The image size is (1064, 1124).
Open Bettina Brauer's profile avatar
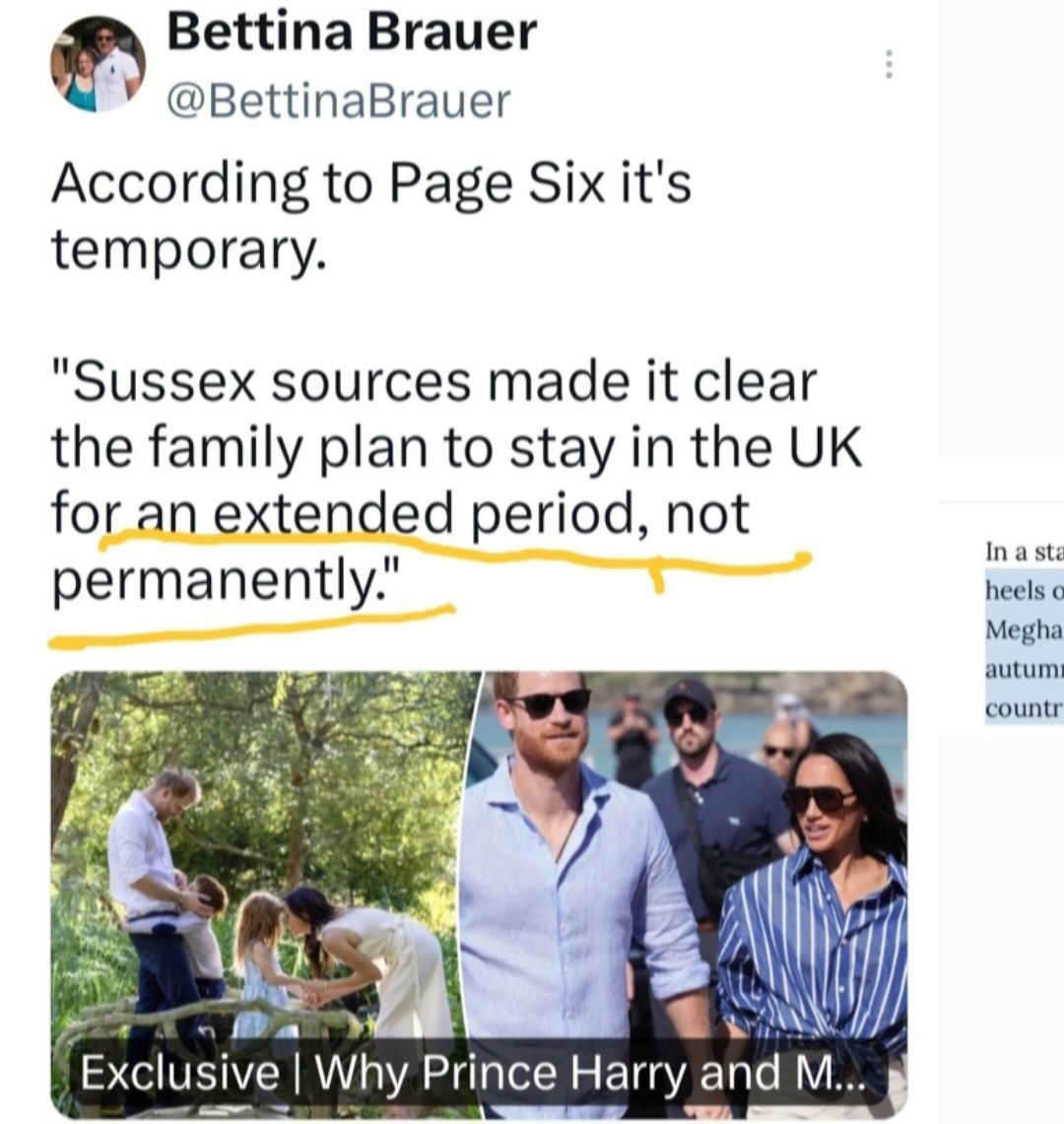(x=98, y=64)
